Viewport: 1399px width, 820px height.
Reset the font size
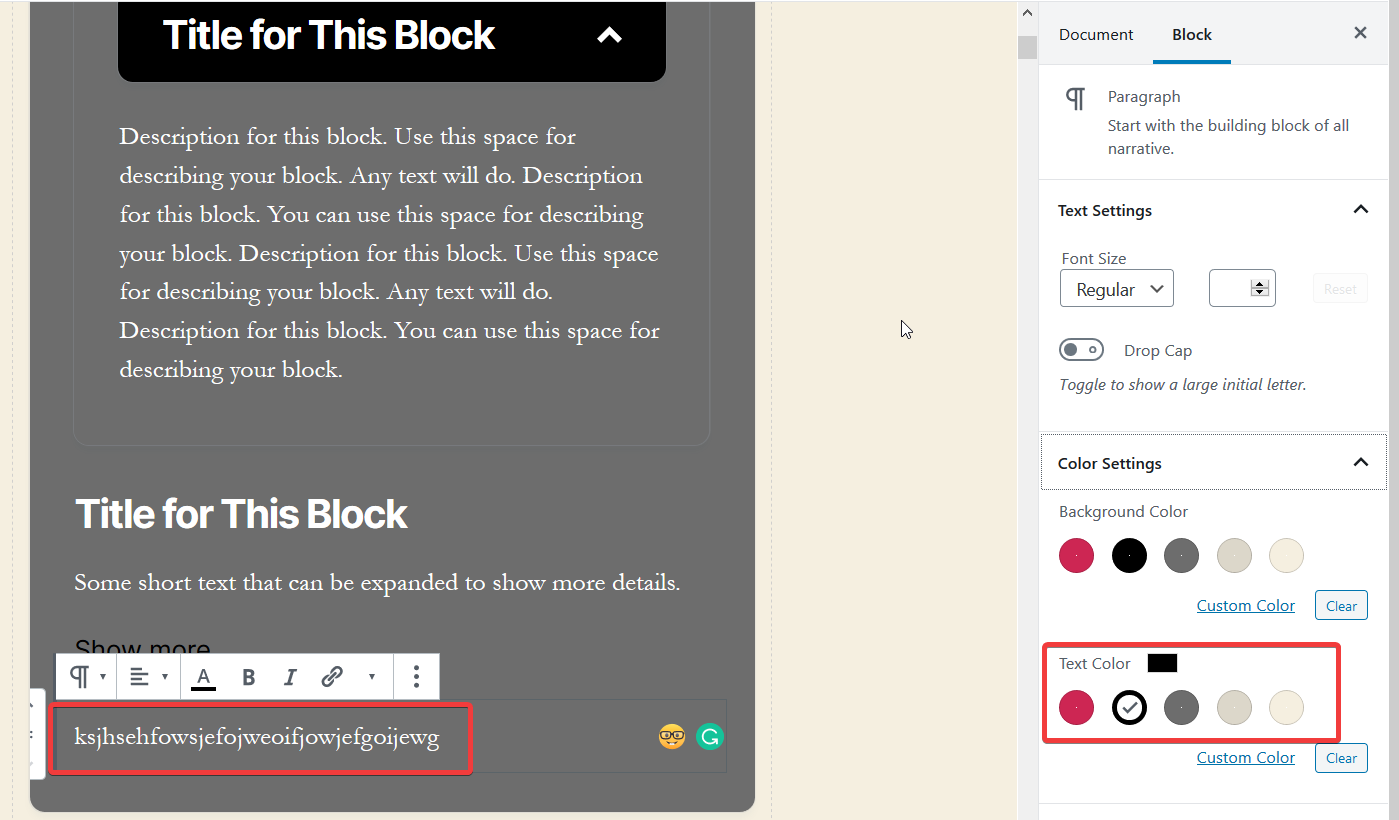click(x=1340, y=289)
